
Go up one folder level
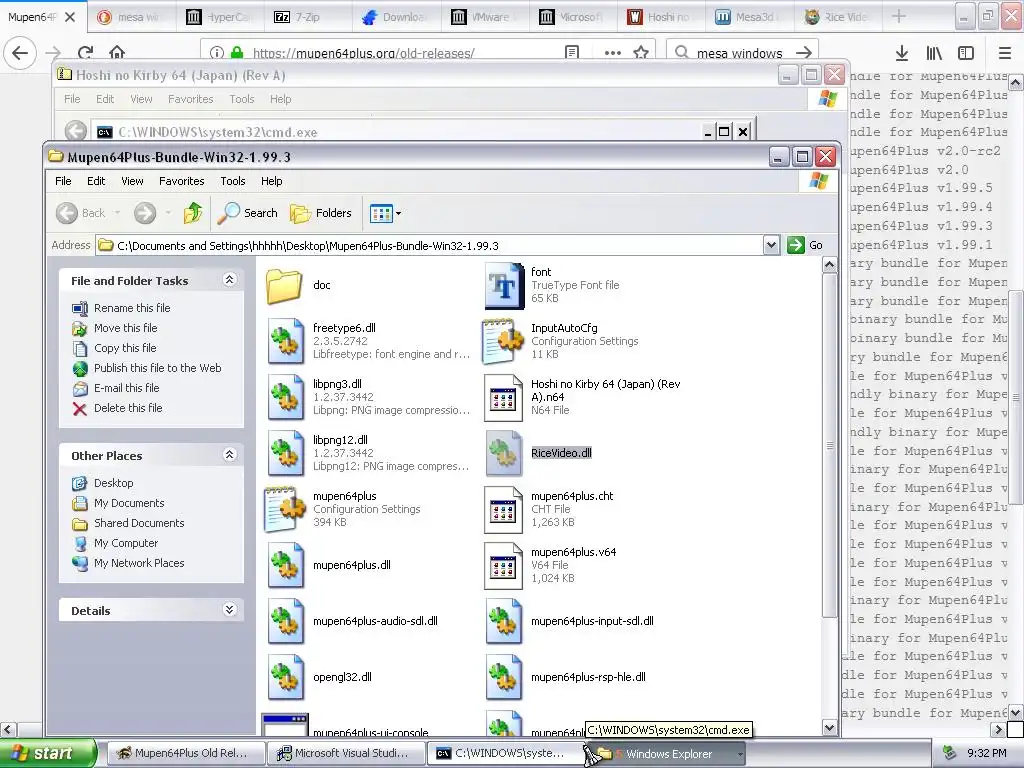point(193,213)
